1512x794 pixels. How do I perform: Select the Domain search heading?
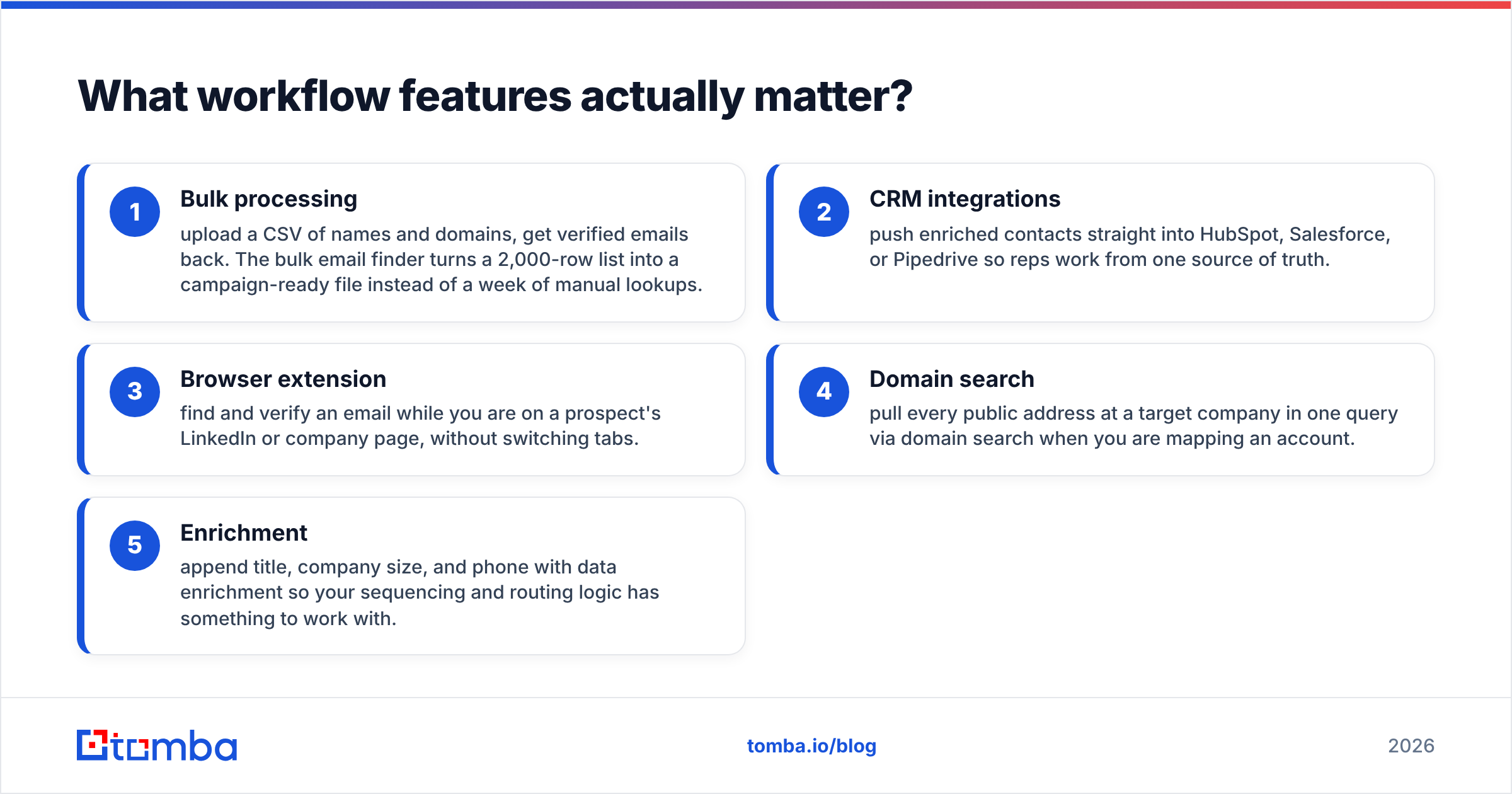pyautogui.click(x=952, y=379)
